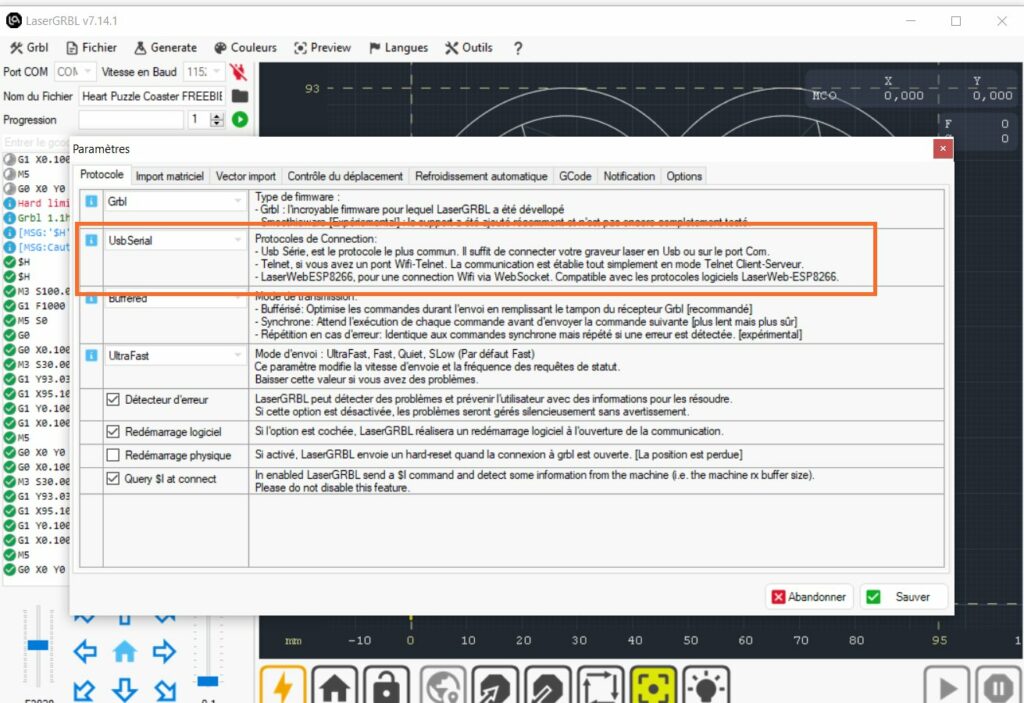
Task: Open the Outils menu
Action: [x=469, y=48]
